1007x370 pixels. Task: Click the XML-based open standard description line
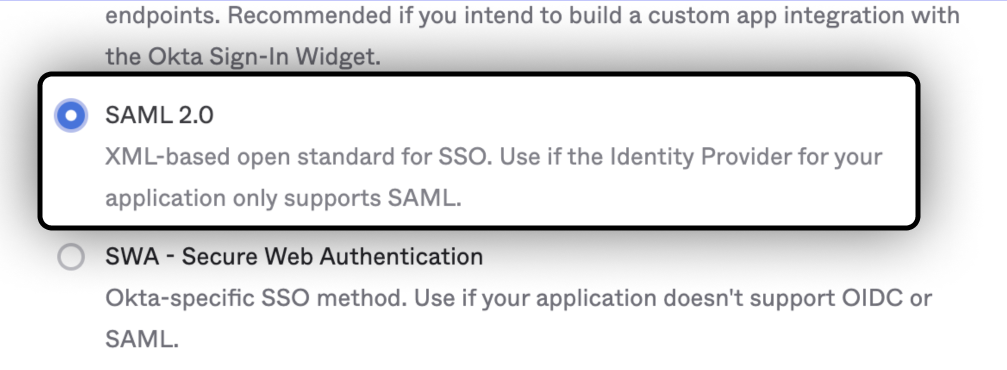(494, 157)
